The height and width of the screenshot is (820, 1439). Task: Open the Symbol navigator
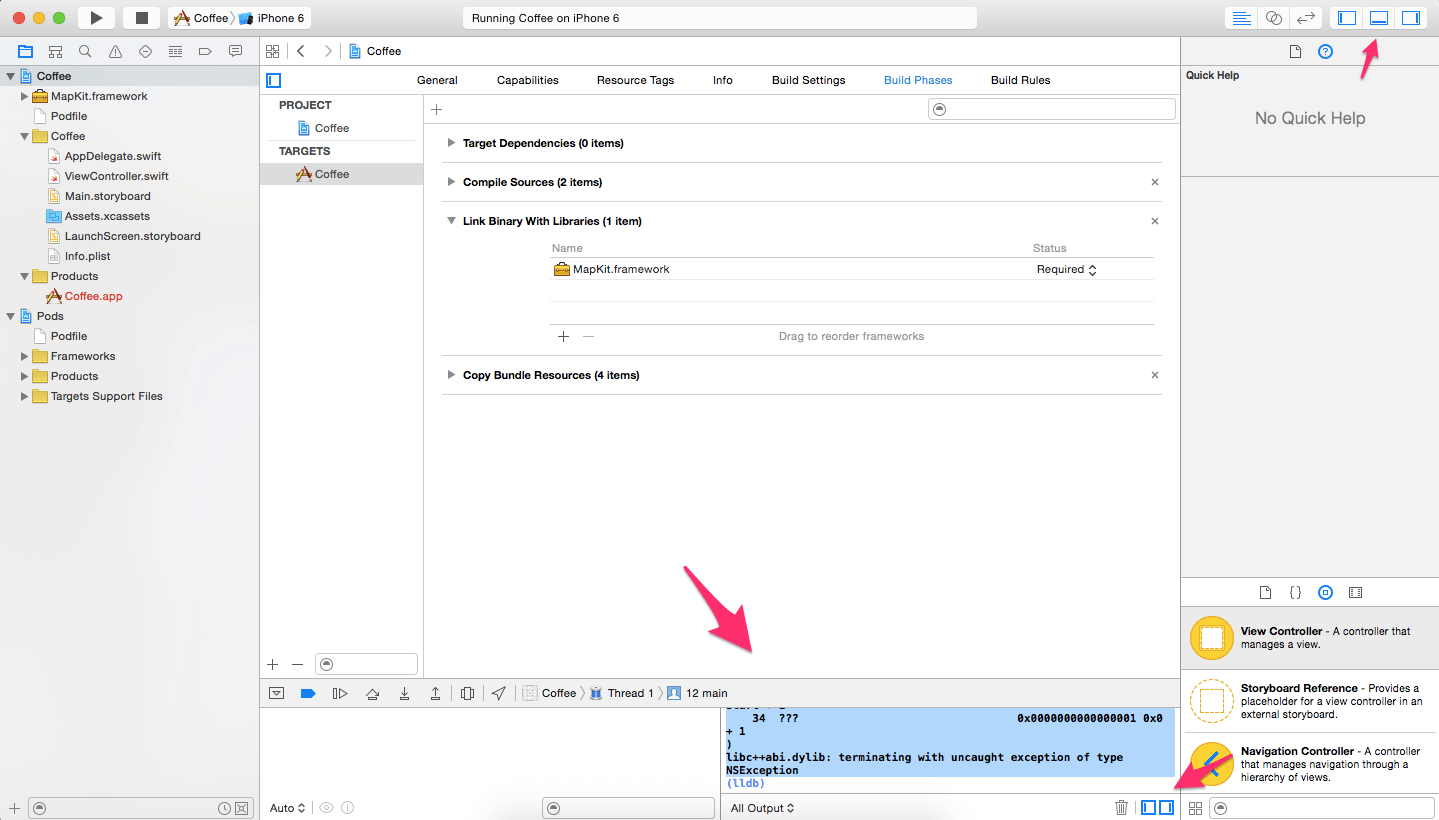(x=55, y=51)
